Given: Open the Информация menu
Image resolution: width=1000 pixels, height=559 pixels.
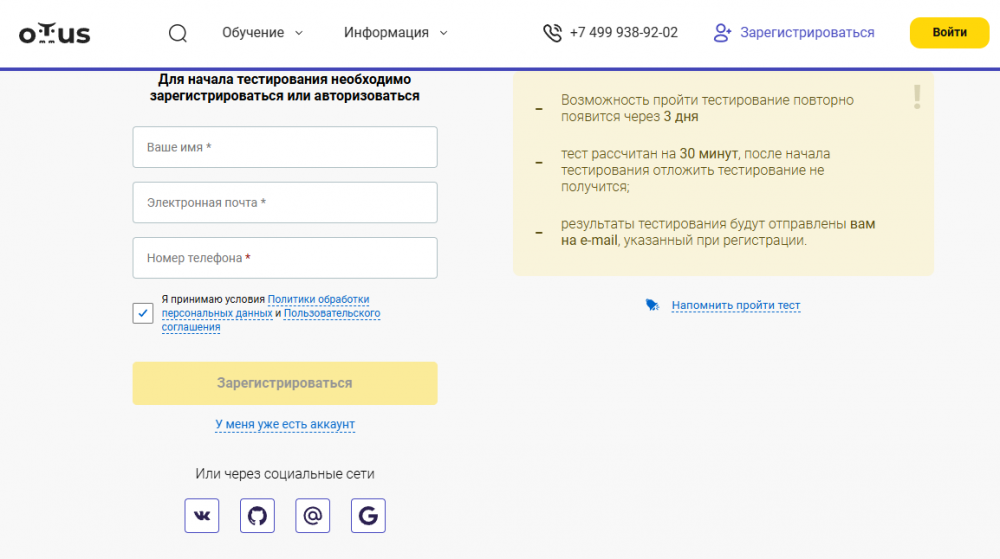Looking at the screenshot, I should pyautogui.click(x=386, y=33).
